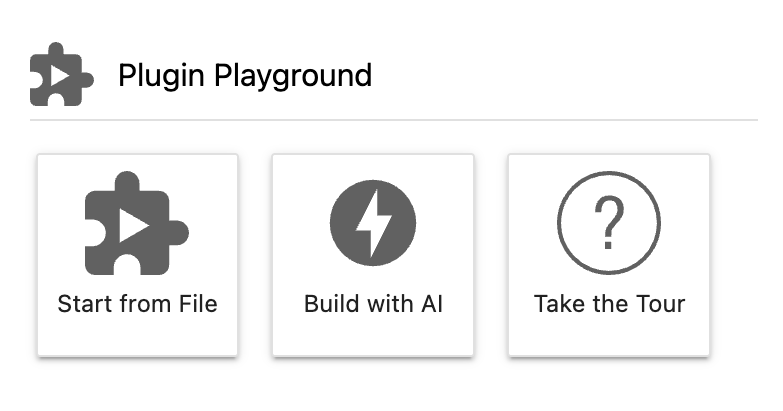
Task: Click the play triangle in the header puzzle icon
Action: [x=59, y=77]
